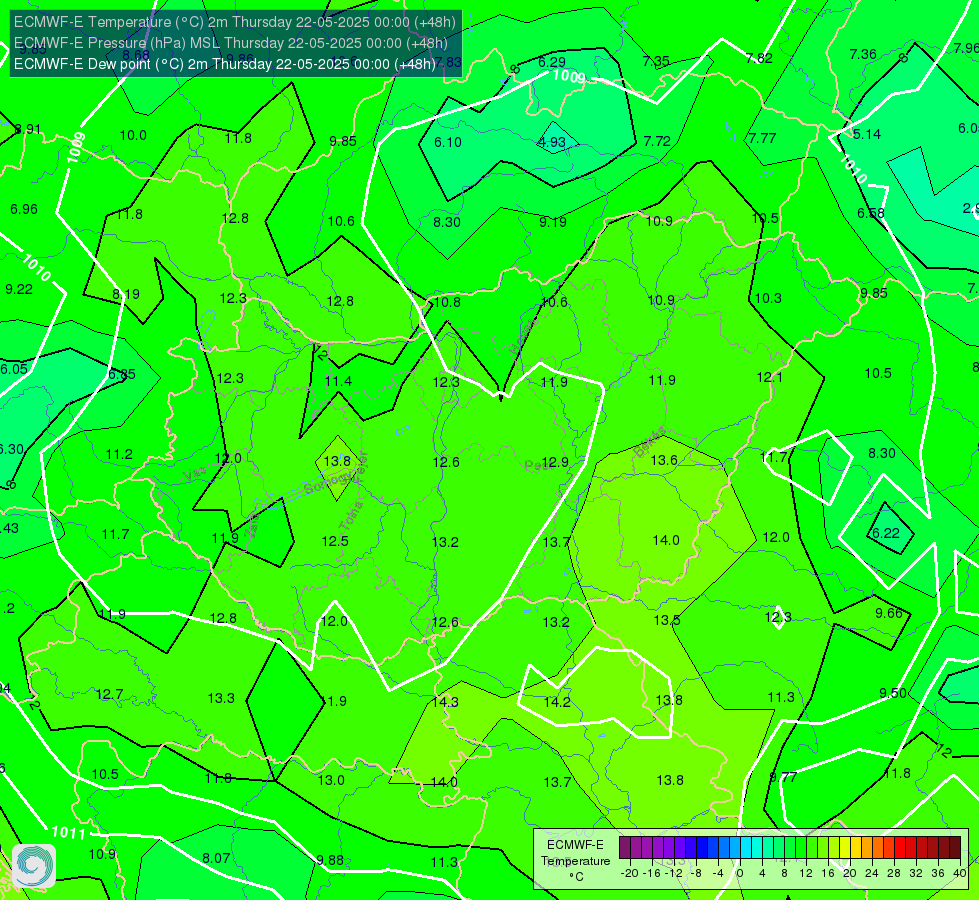
Task: Click the 7.35 temperature value
Action: click(x=656, y=61)
